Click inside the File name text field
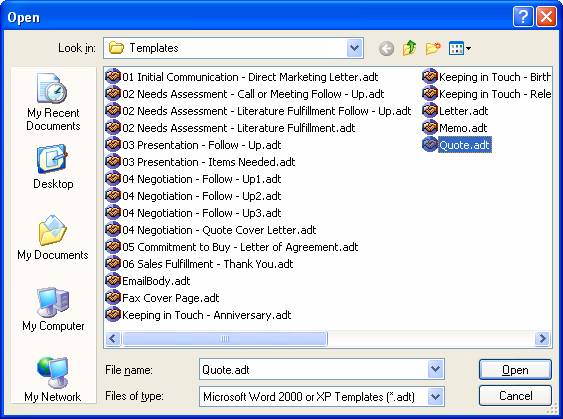Viewport: 563px width, 419px height. (x=313, y=369)
